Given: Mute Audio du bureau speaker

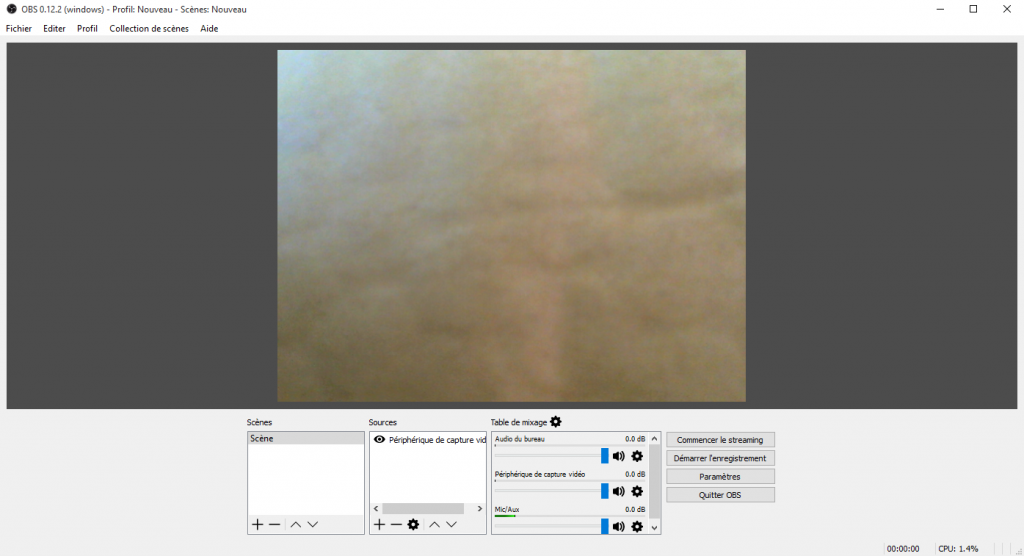Looking at the screenshot, I should (x=619, y=456).
